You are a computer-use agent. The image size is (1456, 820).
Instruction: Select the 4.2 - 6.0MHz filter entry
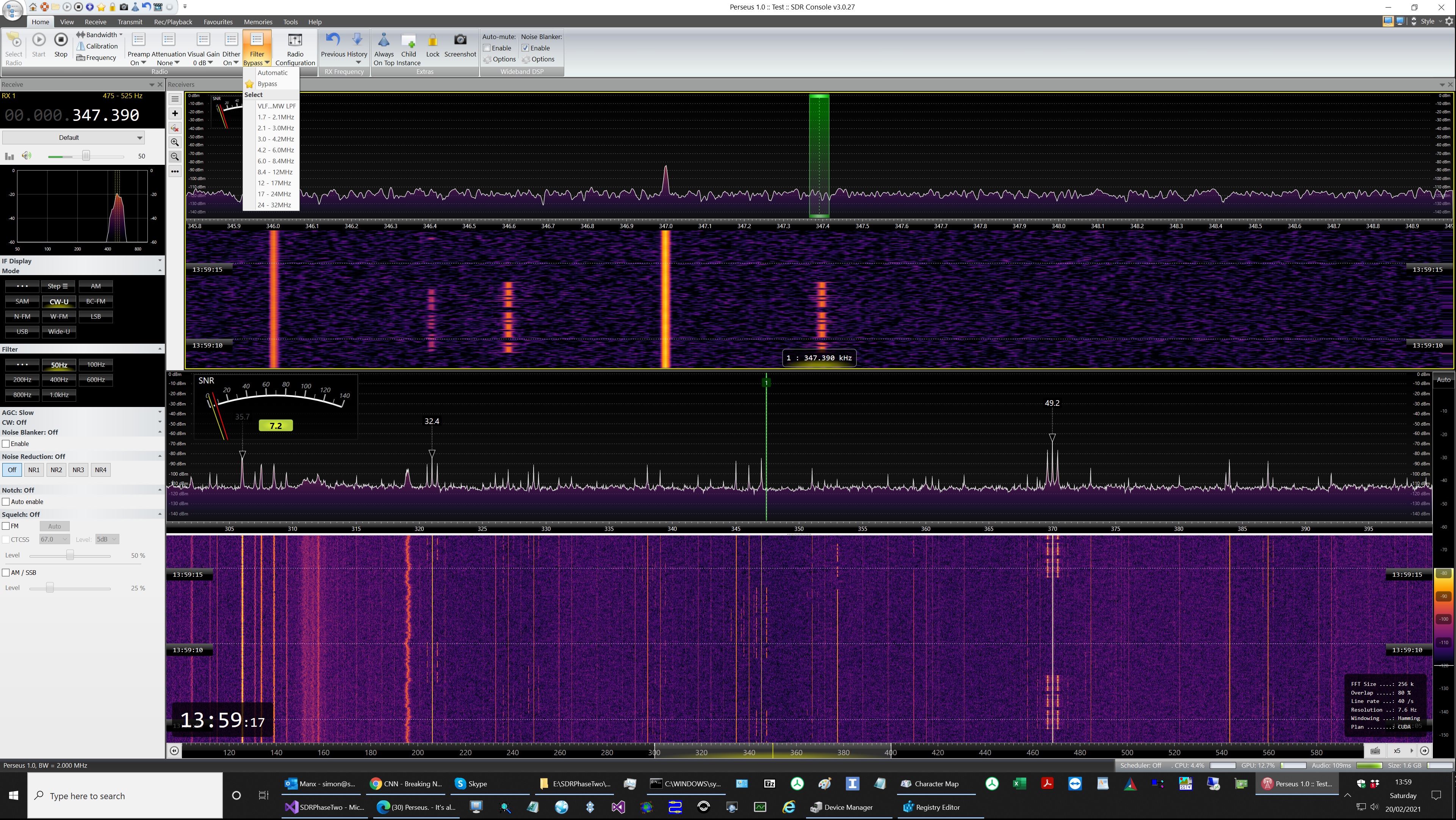275,150
